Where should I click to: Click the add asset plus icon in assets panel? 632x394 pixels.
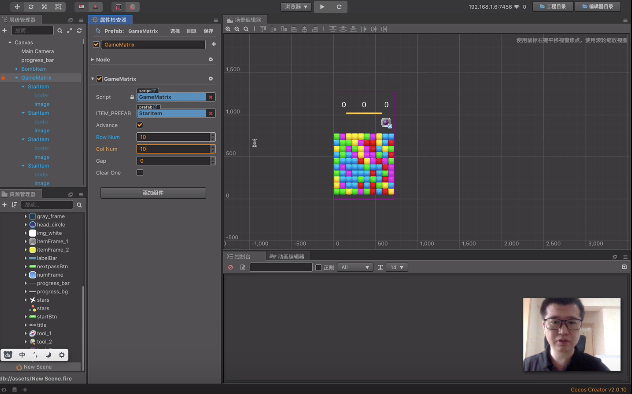pos(4,205)
